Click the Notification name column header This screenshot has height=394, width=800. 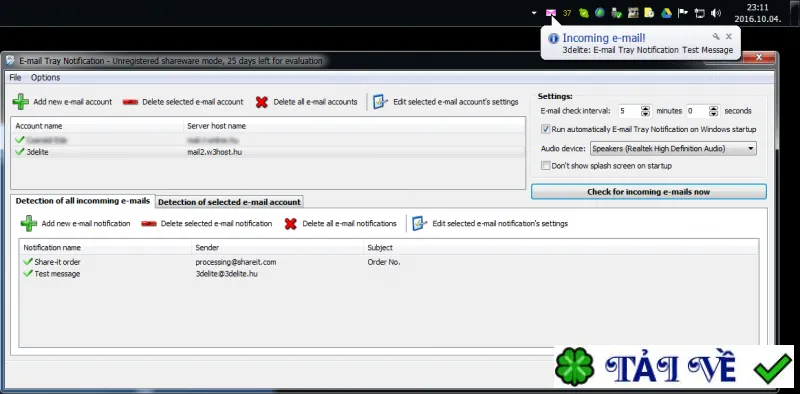pyautogui.click(x=105, y=248)
